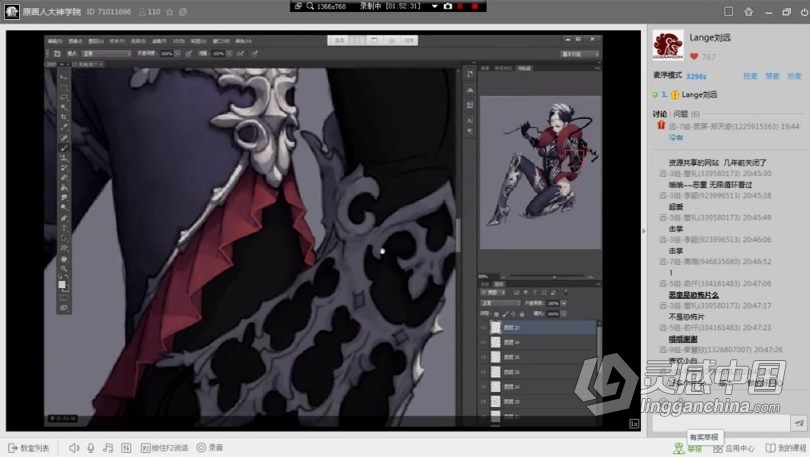Screen dimensions: 810x457
Task: Toggle eye icon of second layer row
Action: (484, 342)
